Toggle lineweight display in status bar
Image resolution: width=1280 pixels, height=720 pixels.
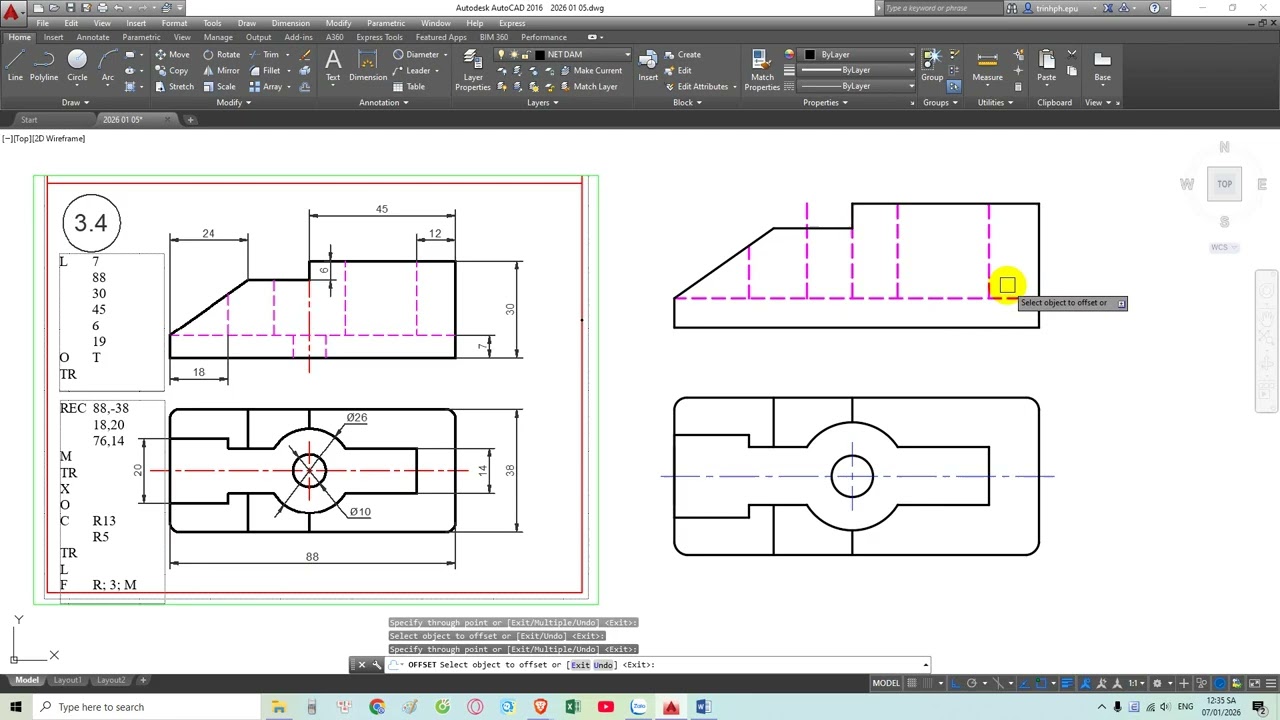point(1067,683)
